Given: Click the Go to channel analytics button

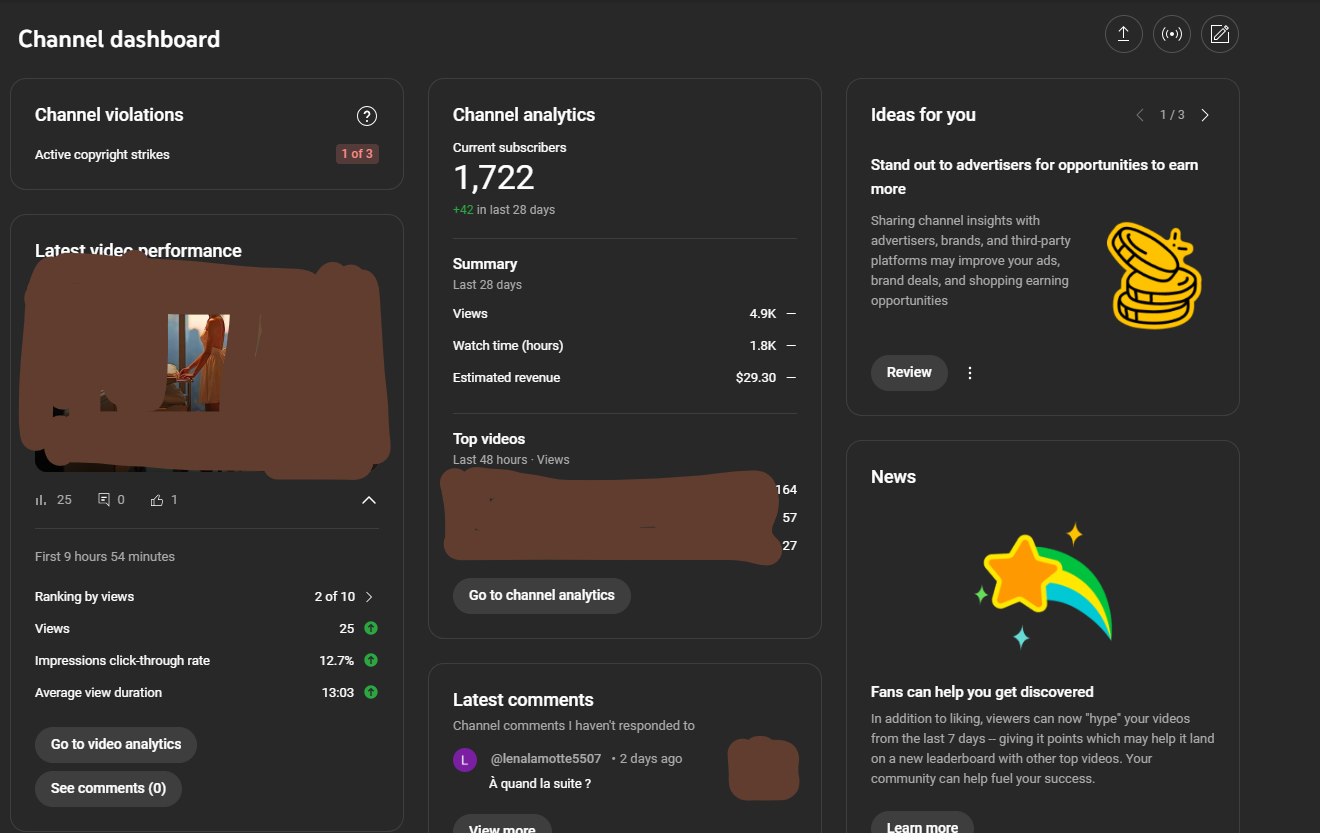Looking at the screenshot, I should point(542,595).
